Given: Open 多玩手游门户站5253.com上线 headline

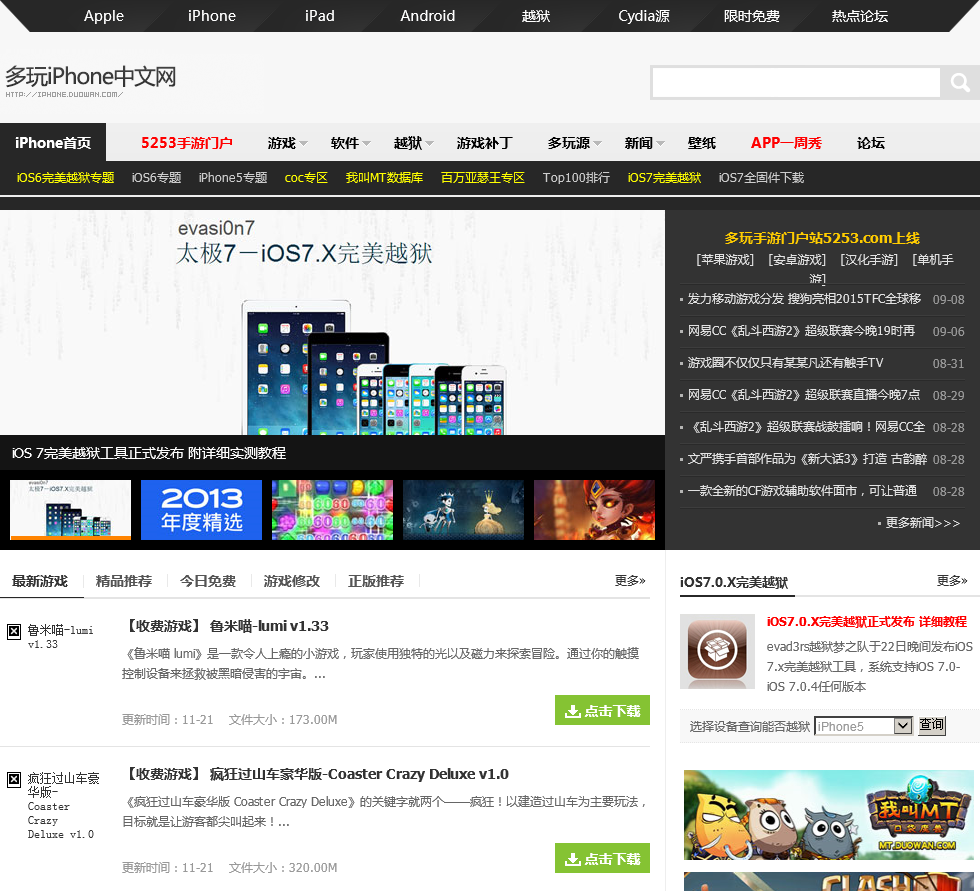Looking at the screenshot, I should [x=822, y=238].
